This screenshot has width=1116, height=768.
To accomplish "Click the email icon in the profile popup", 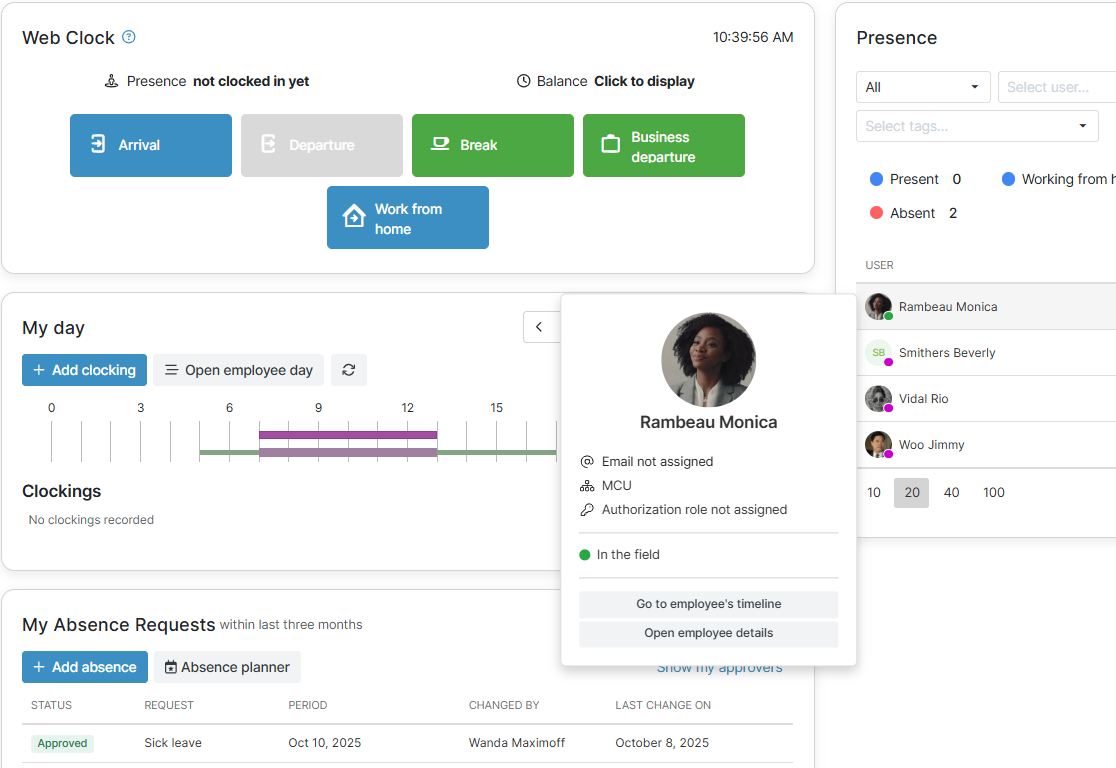I will tap(587, 461).
